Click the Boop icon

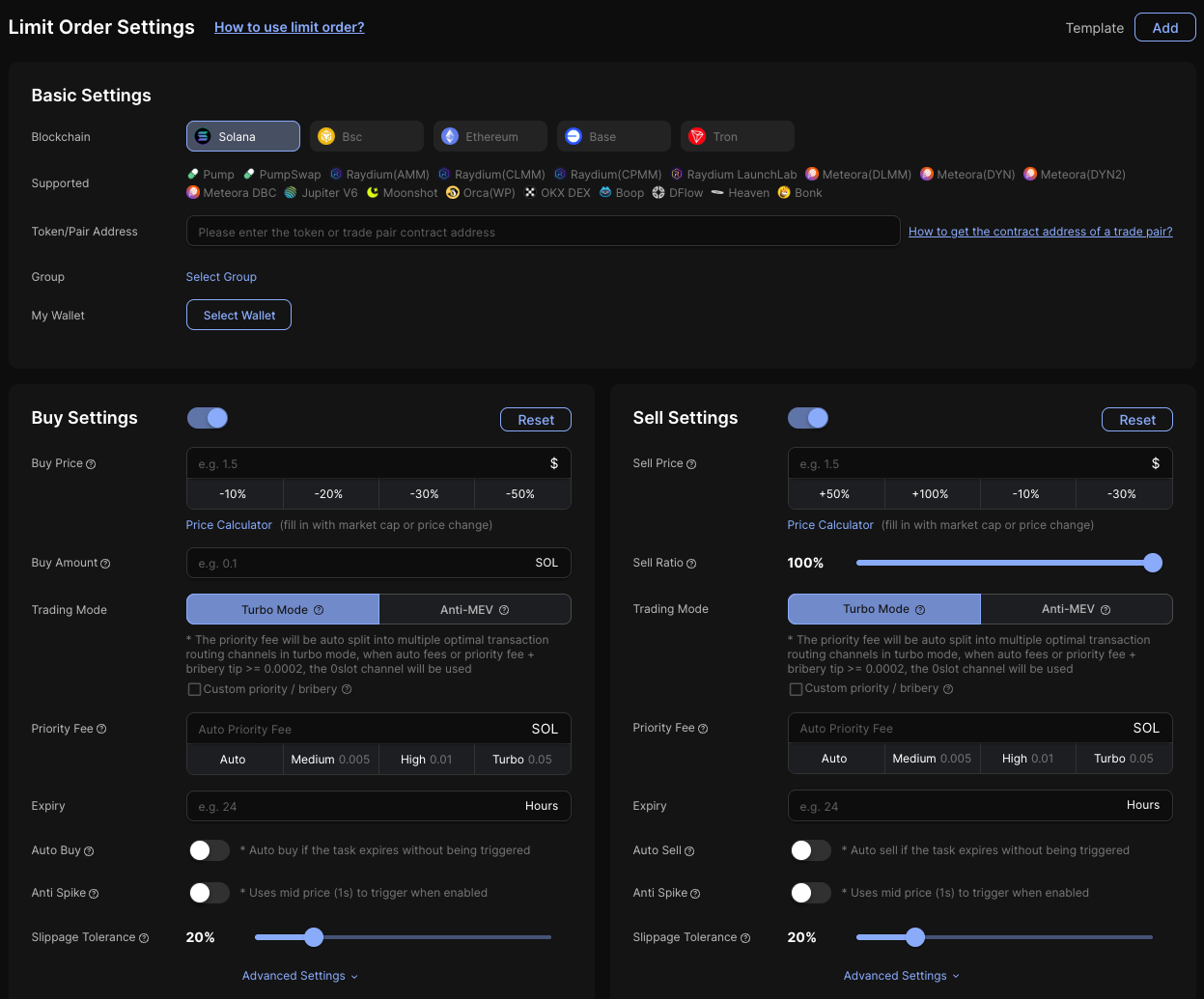point(605,193)
